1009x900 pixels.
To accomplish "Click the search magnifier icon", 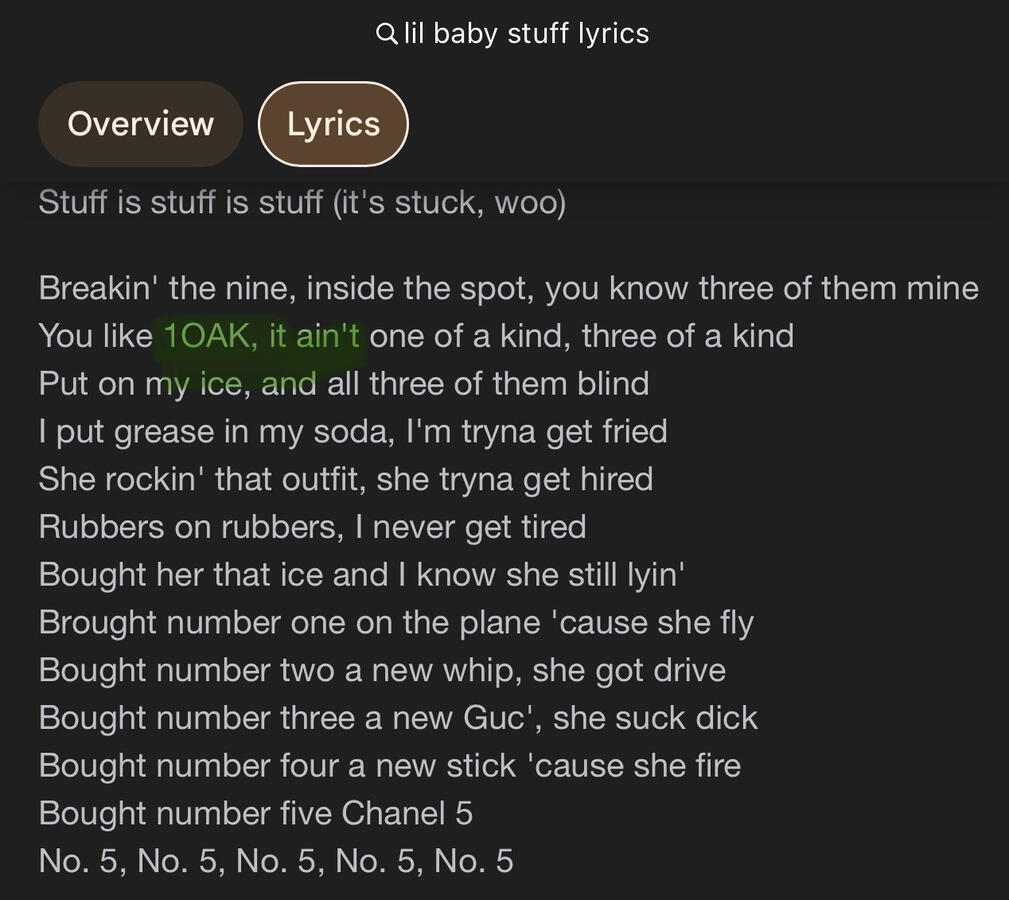I will pos(386,34).
